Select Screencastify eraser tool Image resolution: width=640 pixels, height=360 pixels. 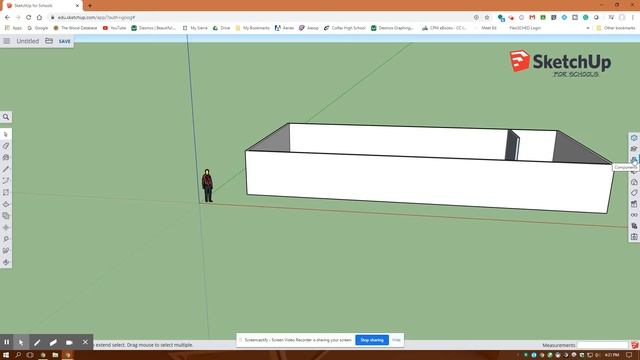[x=53, y=342]
